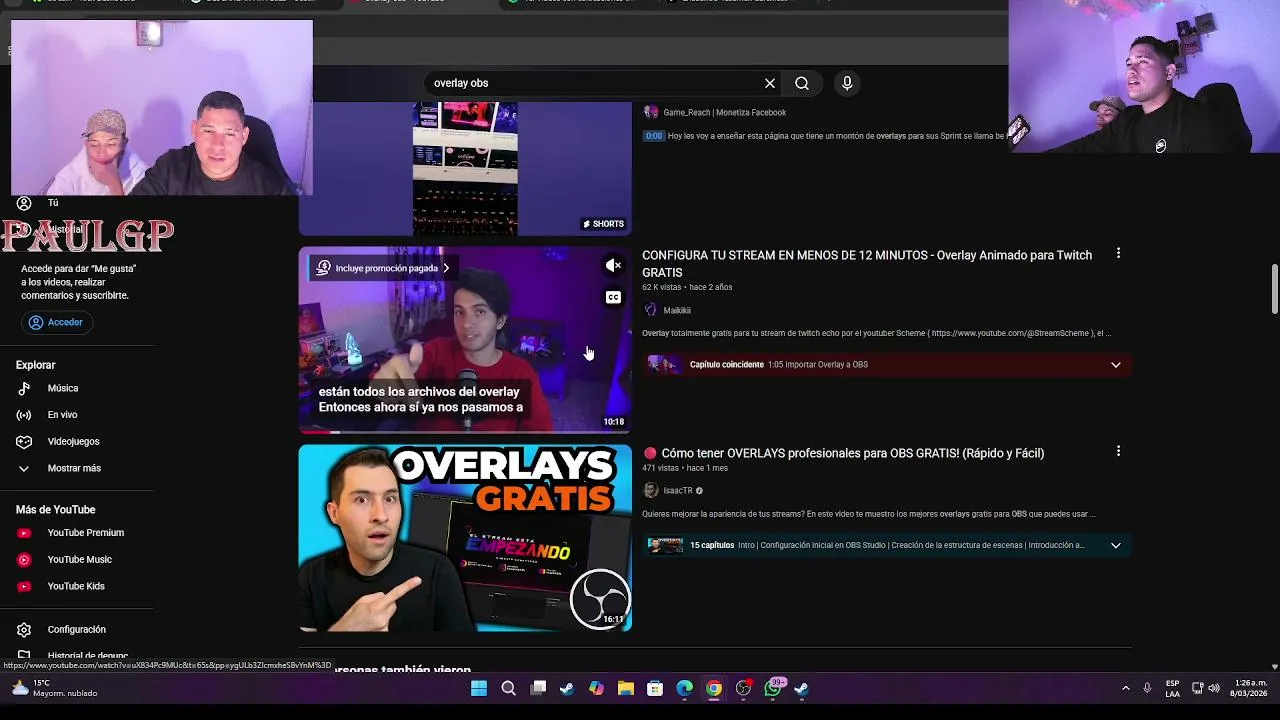Viewport: 1280px width, 720px height.
Task: Click the '1:05 Importar Overlay a OBS' chapter text
Action: pyautogui.click(x=817, y=365)
